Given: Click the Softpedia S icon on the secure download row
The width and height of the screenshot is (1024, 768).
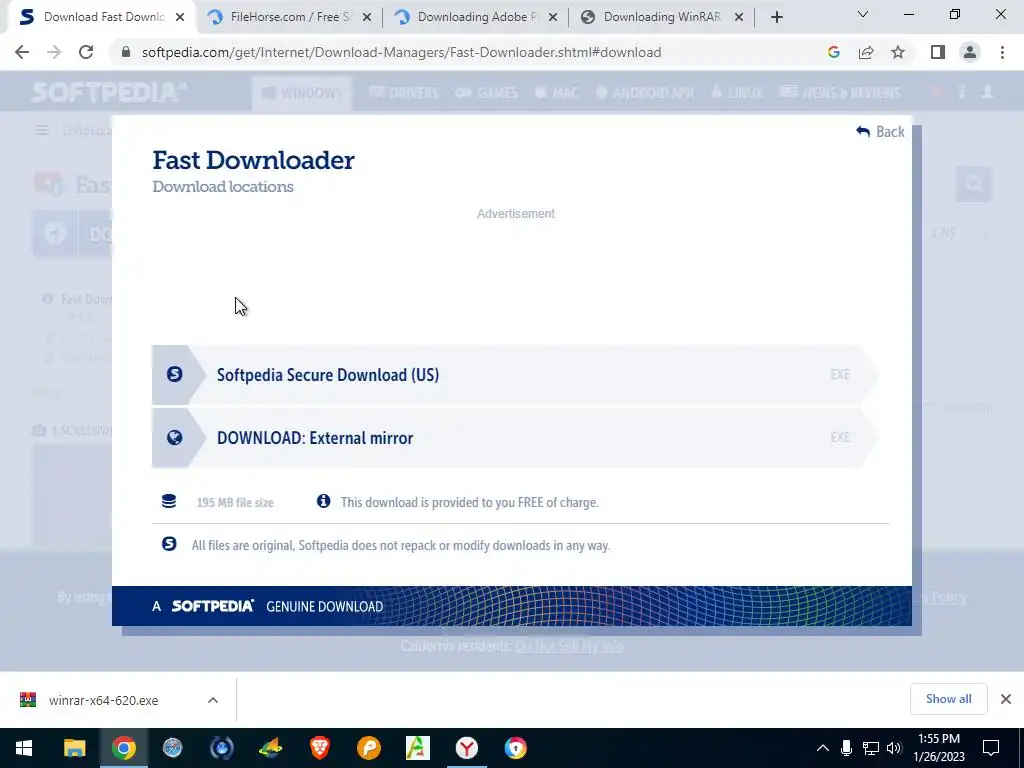Looking at the screenshot, I should pyautogui.click(x=174, y=374).
